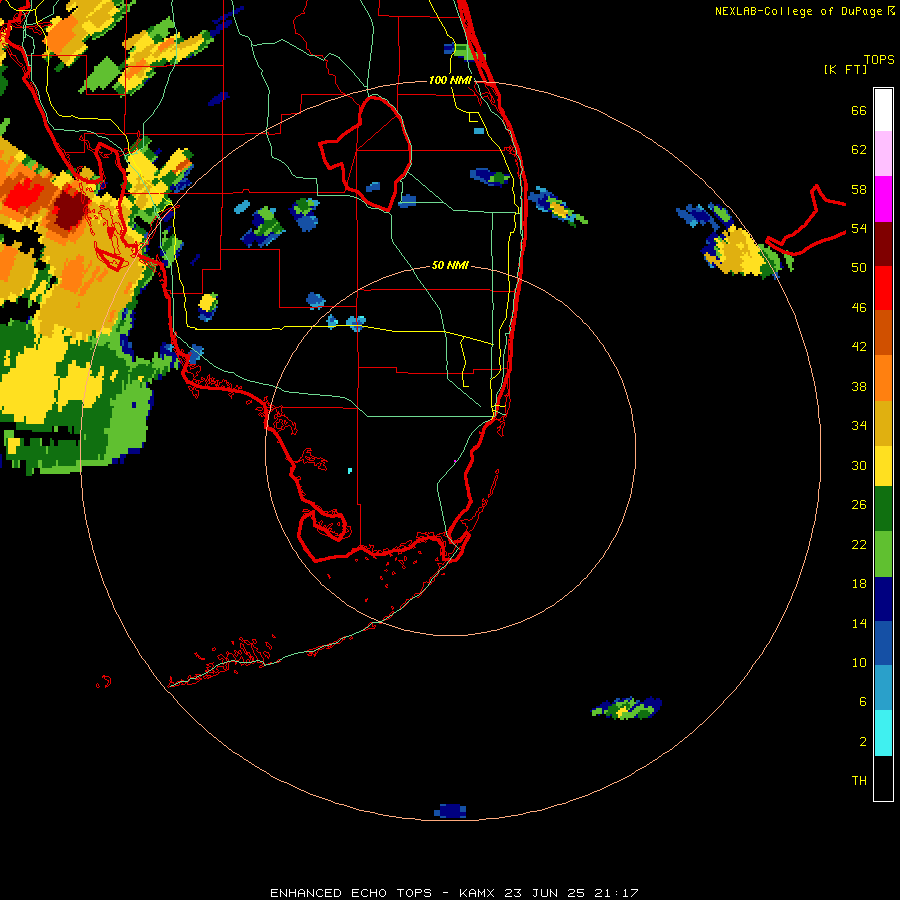Click the 14 value on the legend
The height and width of the screenshot is (900, 900).
click(x=859, y=623)
